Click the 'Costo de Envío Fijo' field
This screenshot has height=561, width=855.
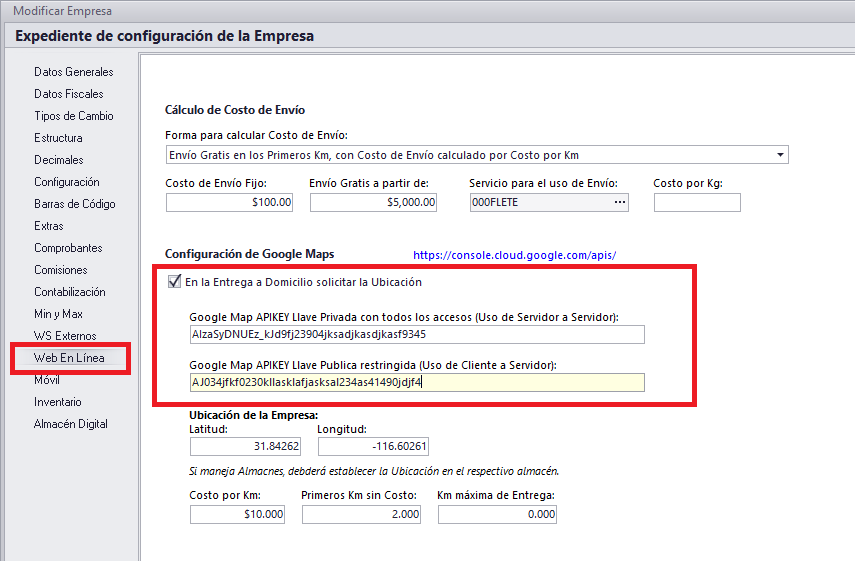[x=230, y=202]
